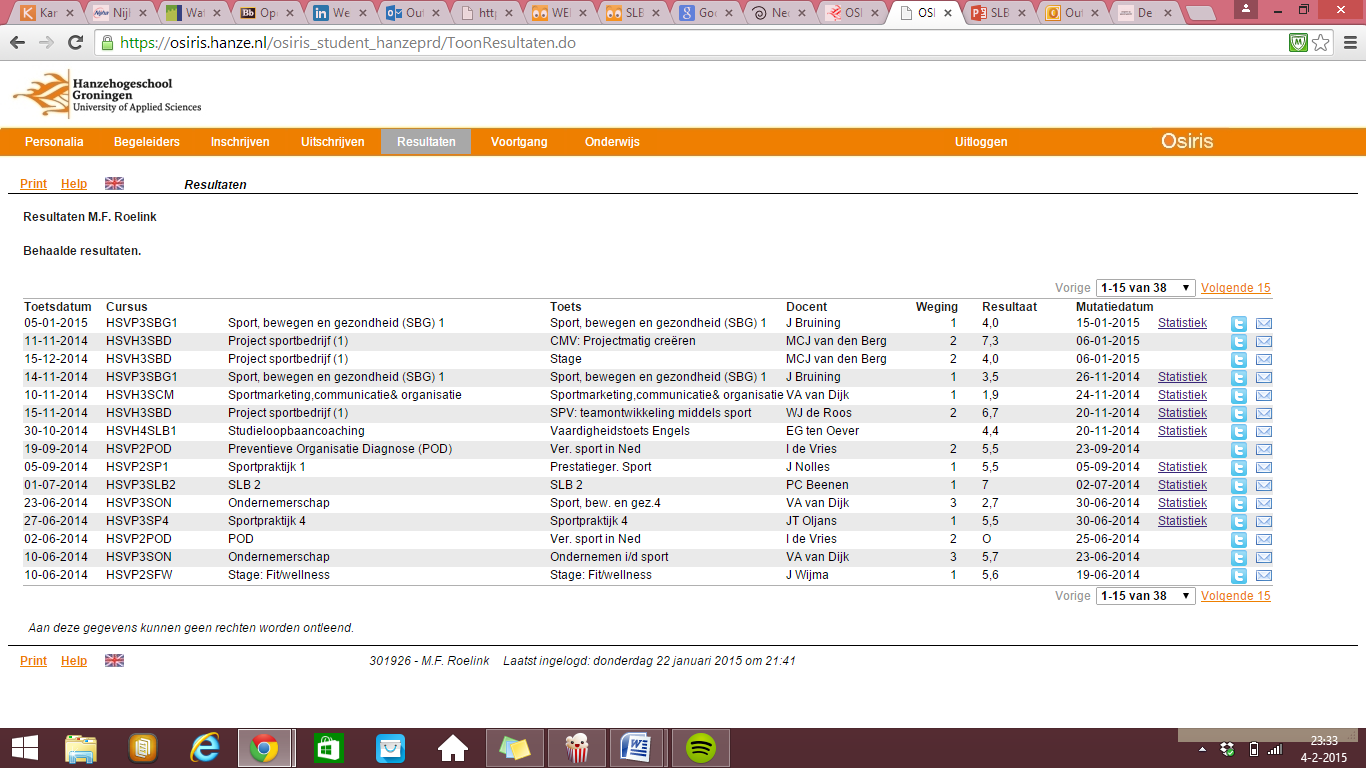Click Twitter icon for Stage: Fit/wellness row
This screenshot has width=1366, height=768.
[x=1239, y=575]
